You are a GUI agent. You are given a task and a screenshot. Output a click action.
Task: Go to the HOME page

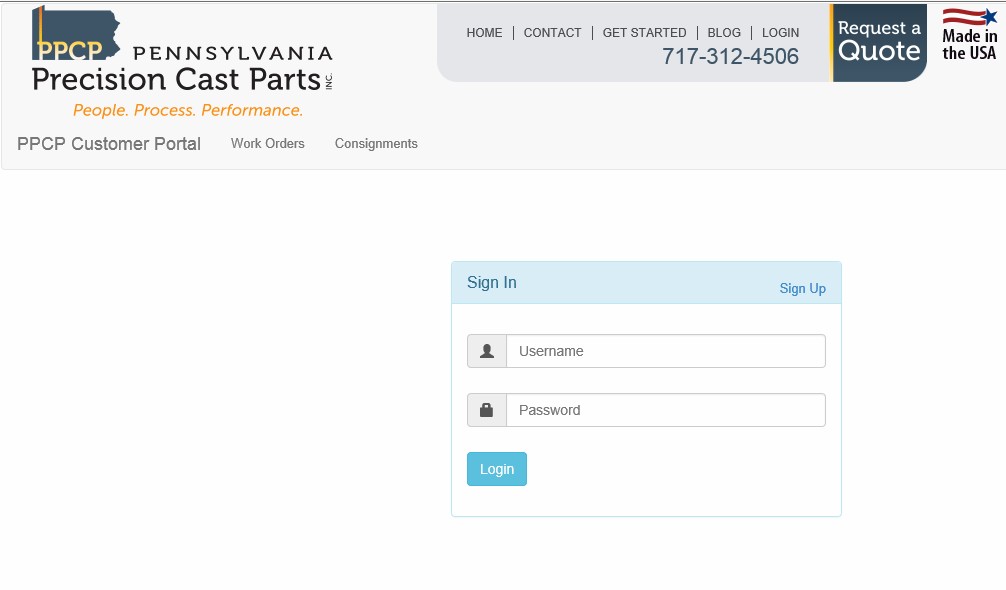click(484, 33)
